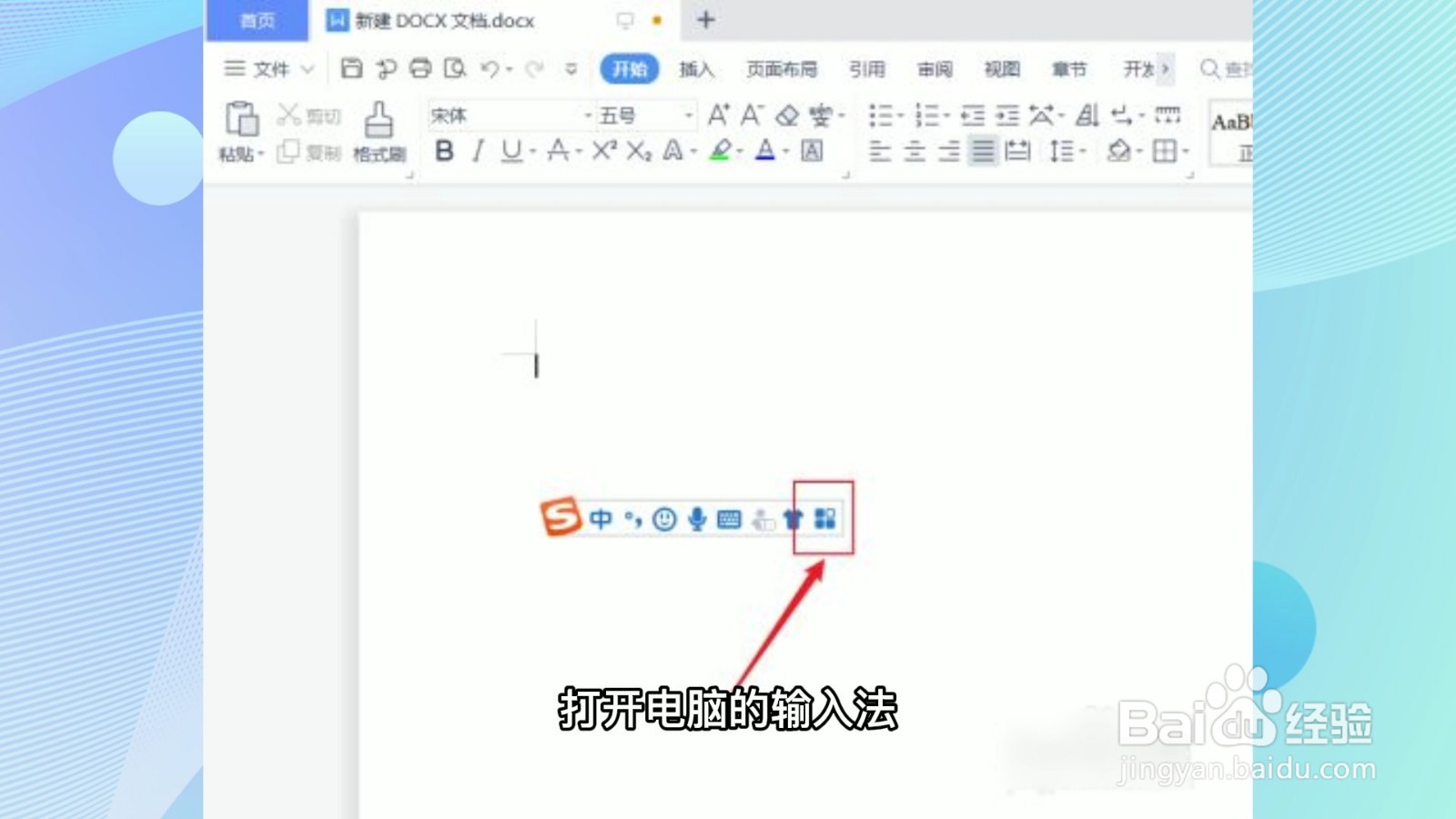Screen dimensions: 1456x819
Task: Click the Sort (A↓) icon
Action: [x=1087, y=116]
